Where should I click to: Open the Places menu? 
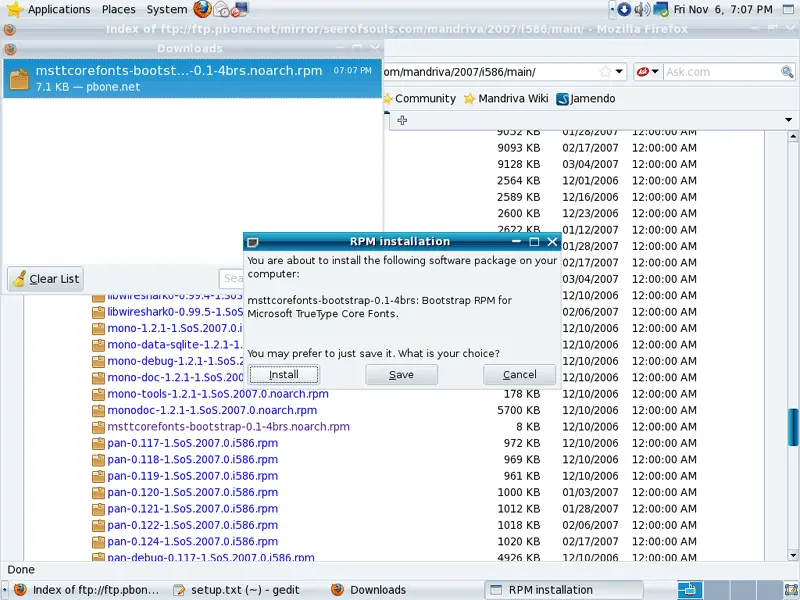tap(118, 9)
